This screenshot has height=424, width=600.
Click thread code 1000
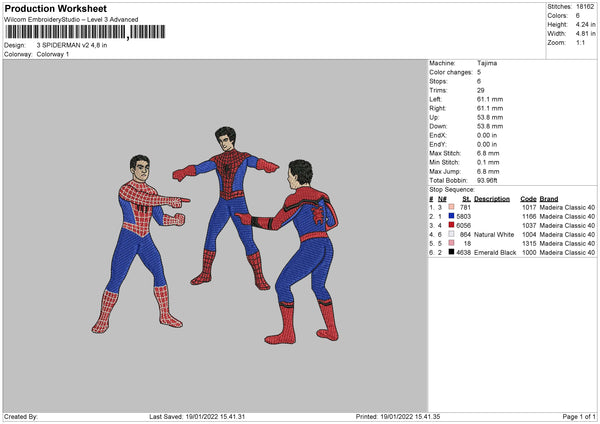(529, 253)
